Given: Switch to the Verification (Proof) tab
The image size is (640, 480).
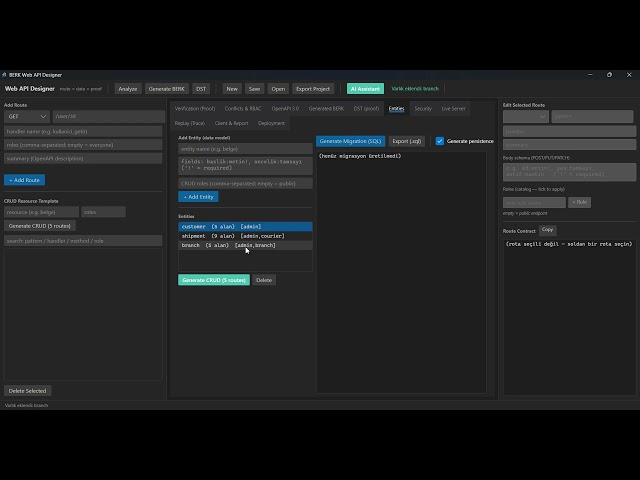Looking at the screenshot, I should (x=195, y=109).
